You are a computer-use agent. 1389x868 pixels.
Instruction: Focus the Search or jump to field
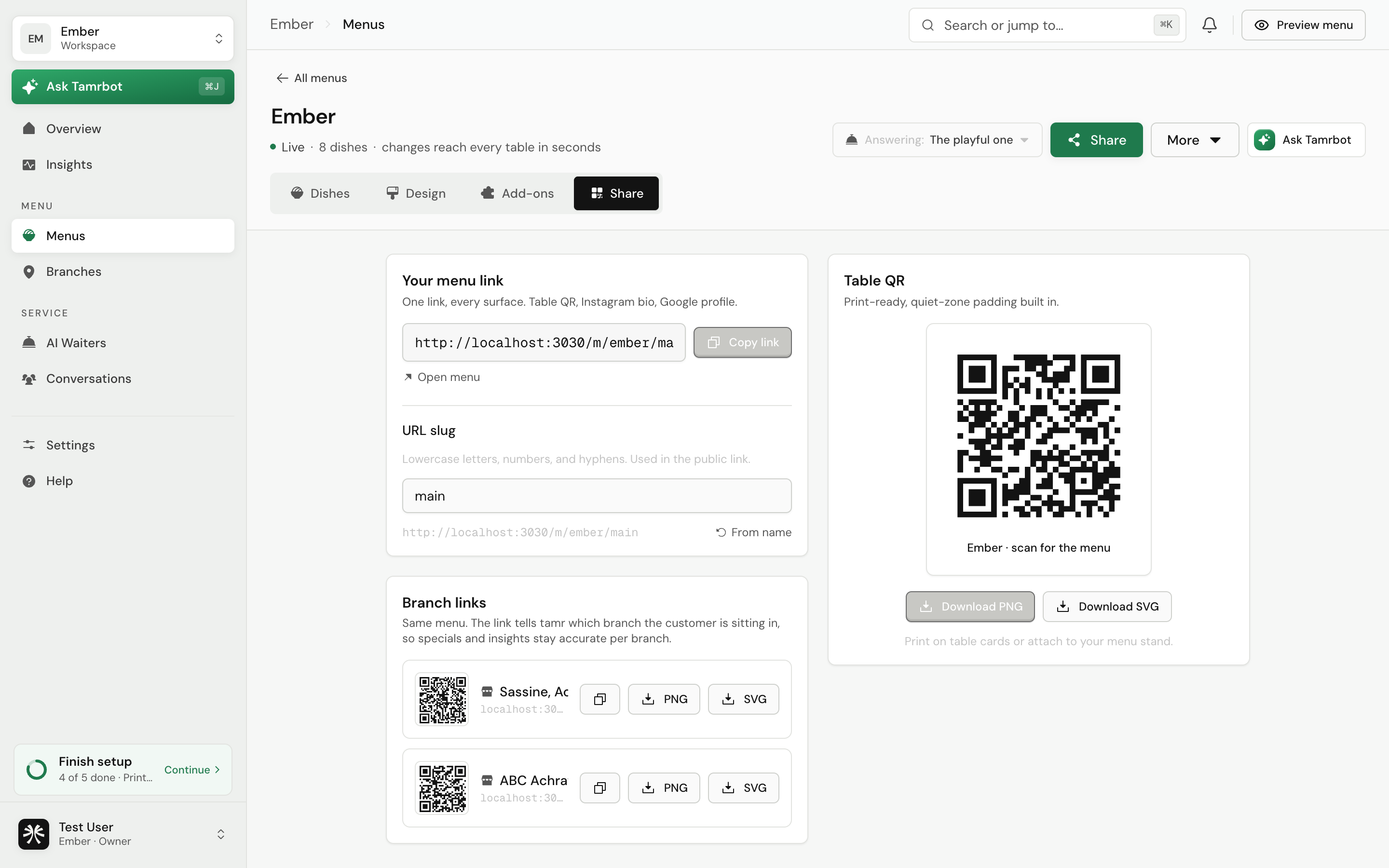pyautogui.click(x=1047, y=25)
